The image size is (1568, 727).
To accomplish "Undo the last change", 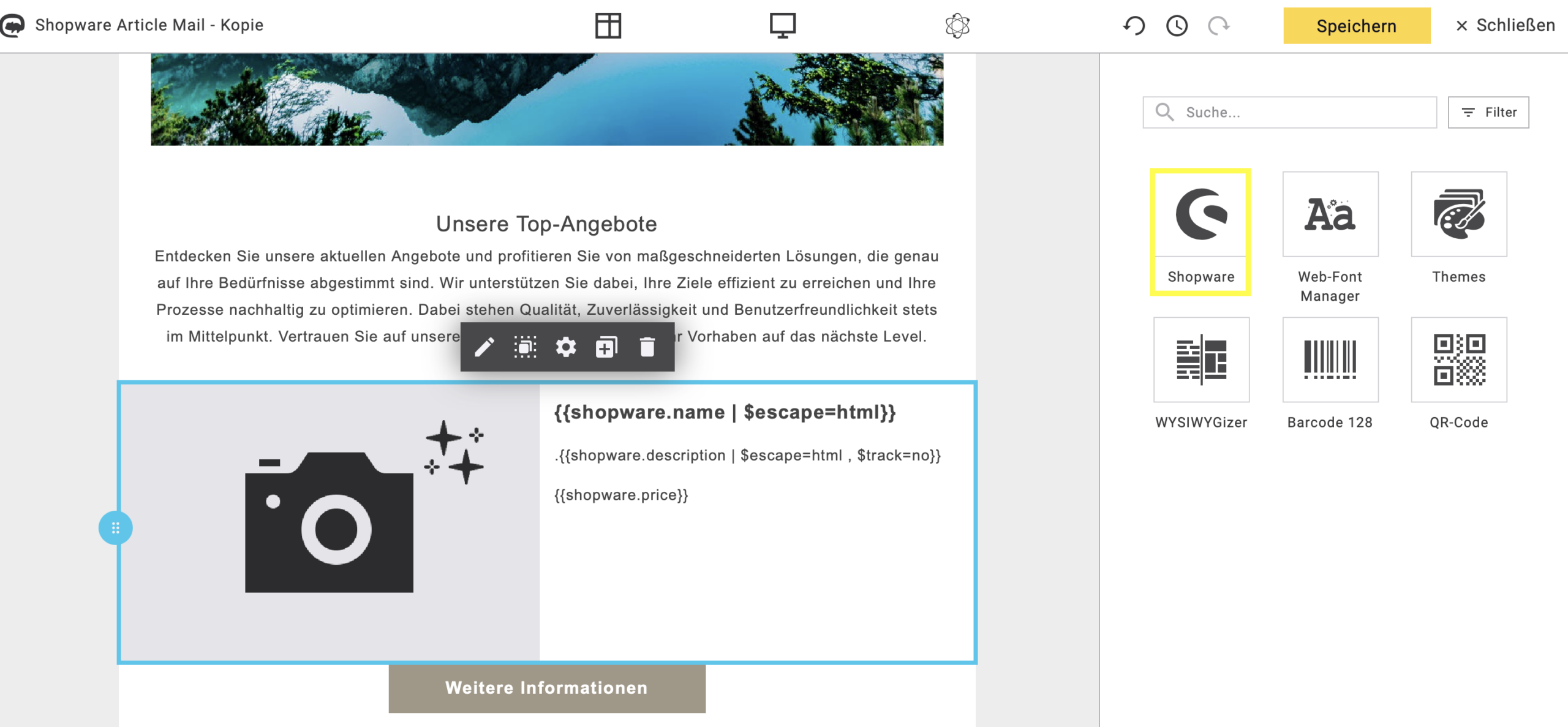I will pyautogui.click(x=1134, y=26).
